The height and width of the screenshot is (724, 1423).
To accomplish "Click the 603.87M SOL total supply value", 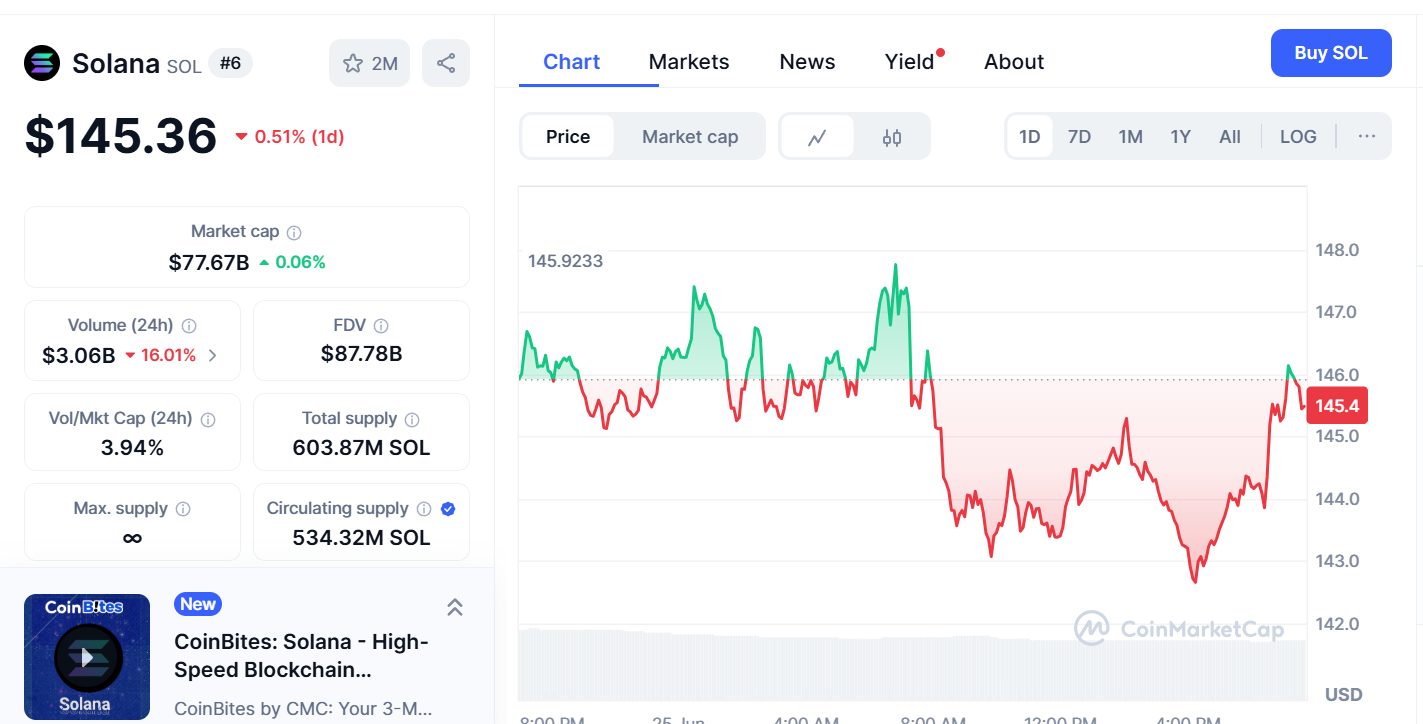I will click(361, 448).
